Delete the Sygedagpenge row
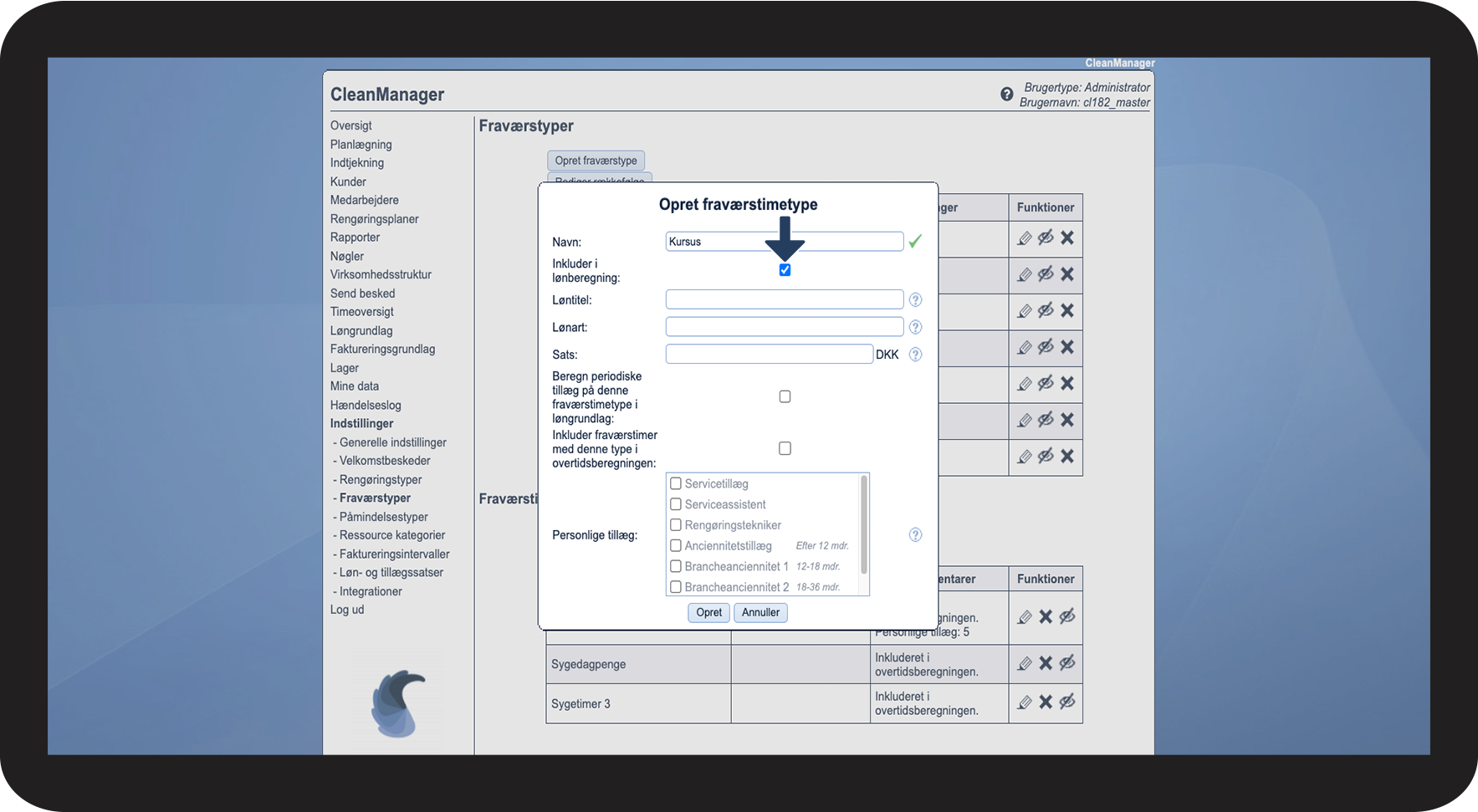Image resolution: width=1478 pixels, height=812 pixels. coord(1046,663)
